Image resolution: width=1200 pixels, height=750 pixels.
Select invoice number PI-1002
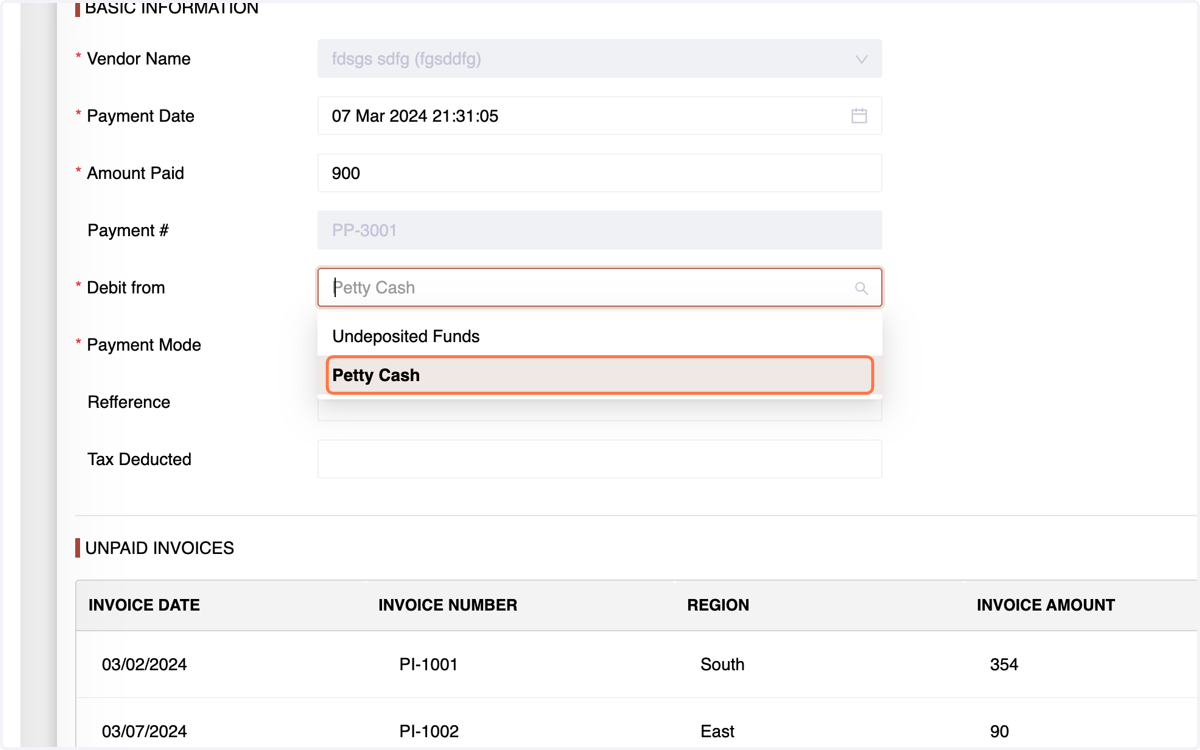(428, 731)
